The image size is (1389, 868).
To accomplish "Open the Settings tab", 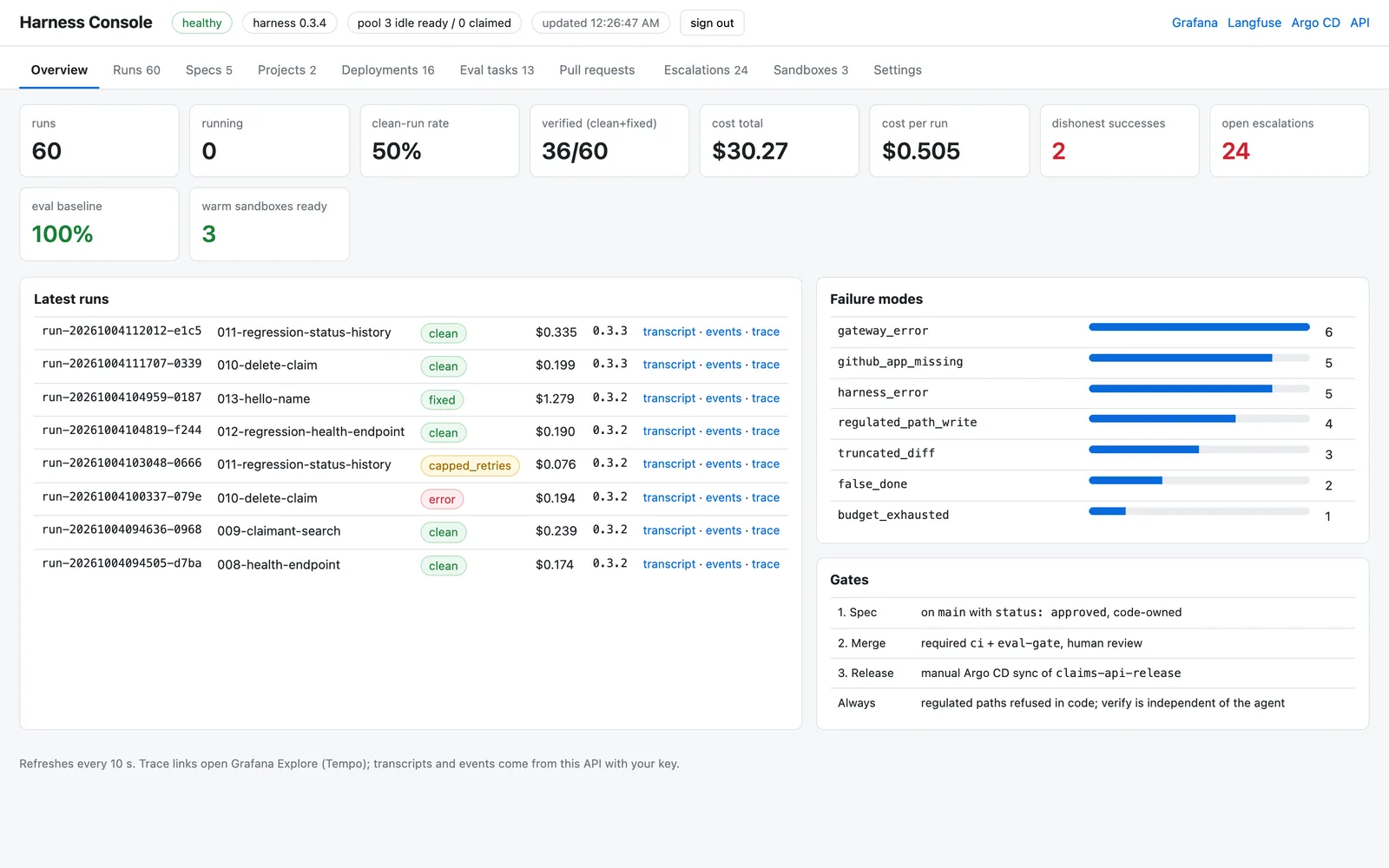I will [x=898, y=70].
